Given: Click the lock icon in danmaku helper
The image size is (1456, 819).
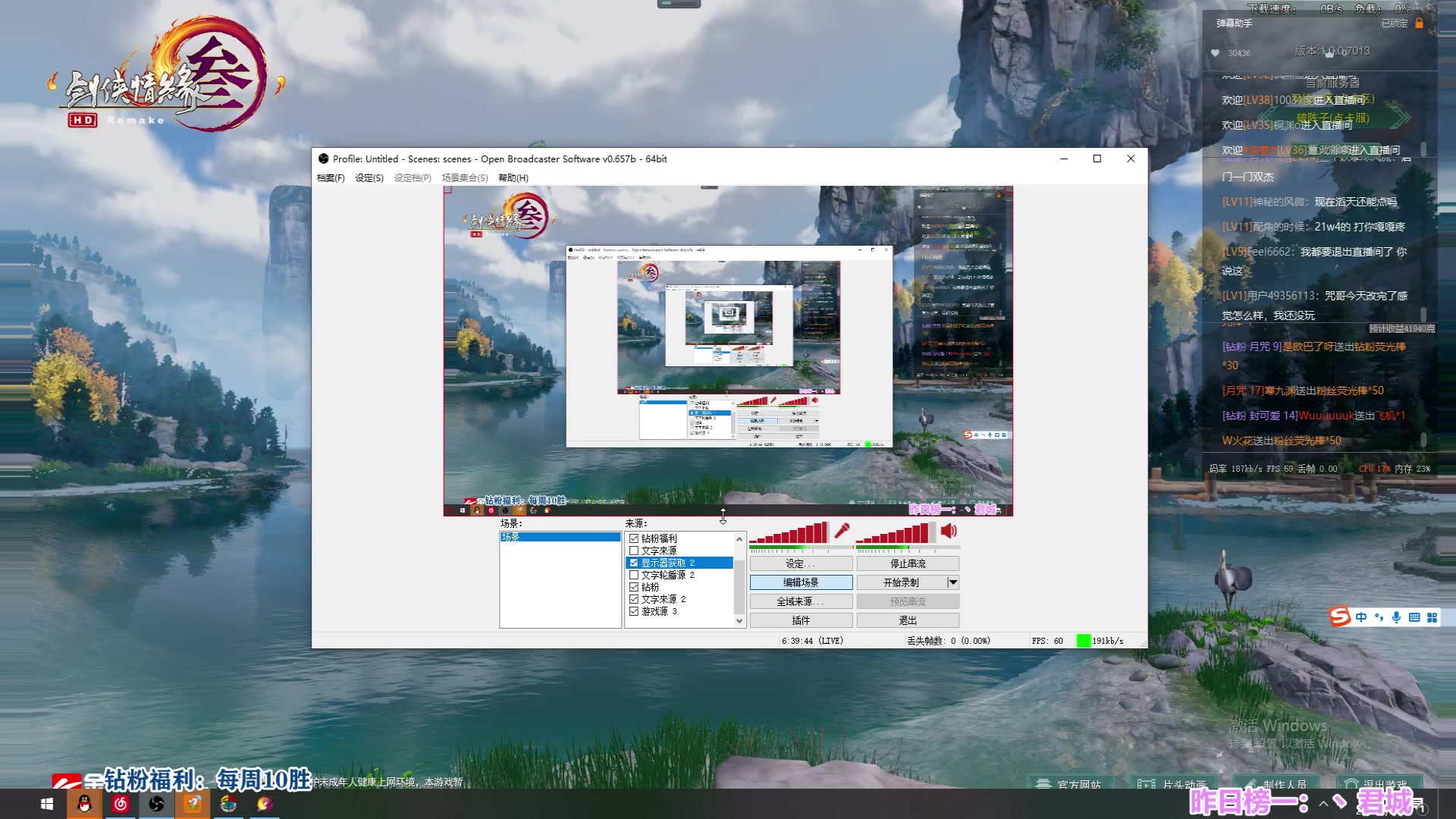Looking at the screenshot, I should point(1419,24).
